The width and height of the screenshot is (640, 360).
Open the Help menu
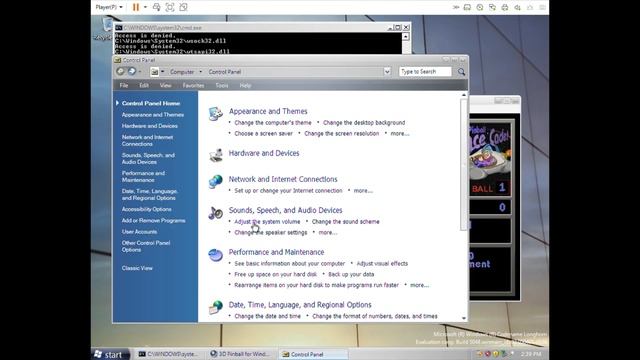[x=245, y=85]
